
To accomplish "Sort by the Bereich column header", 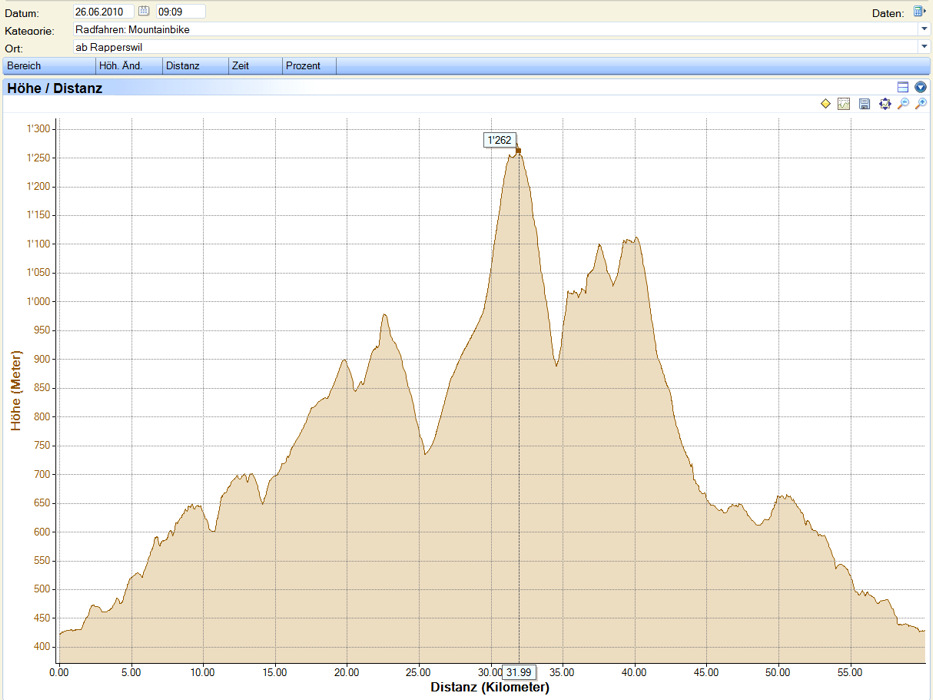I will click(49, 65).
